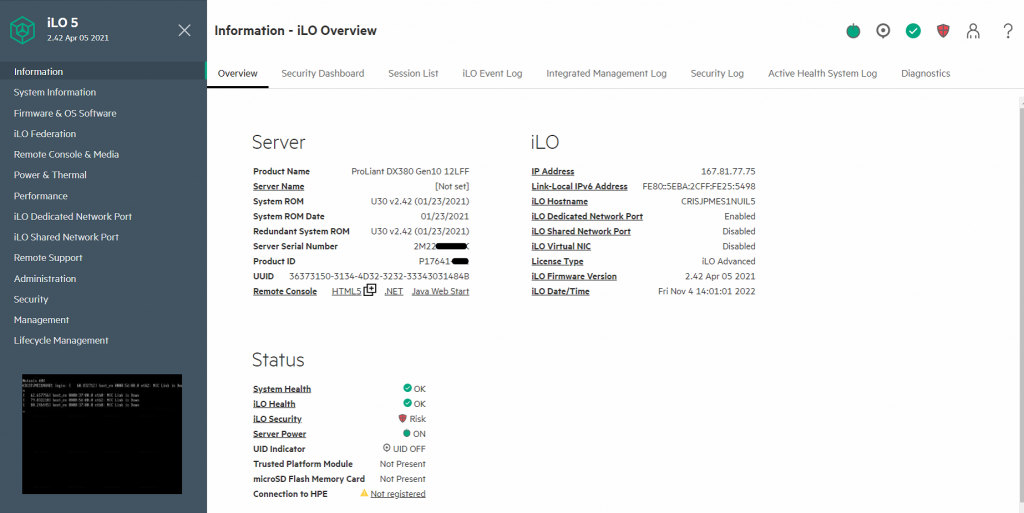Switch to the Security Dashboard tab
The image size is (1024, 513).
coord(322,73)
